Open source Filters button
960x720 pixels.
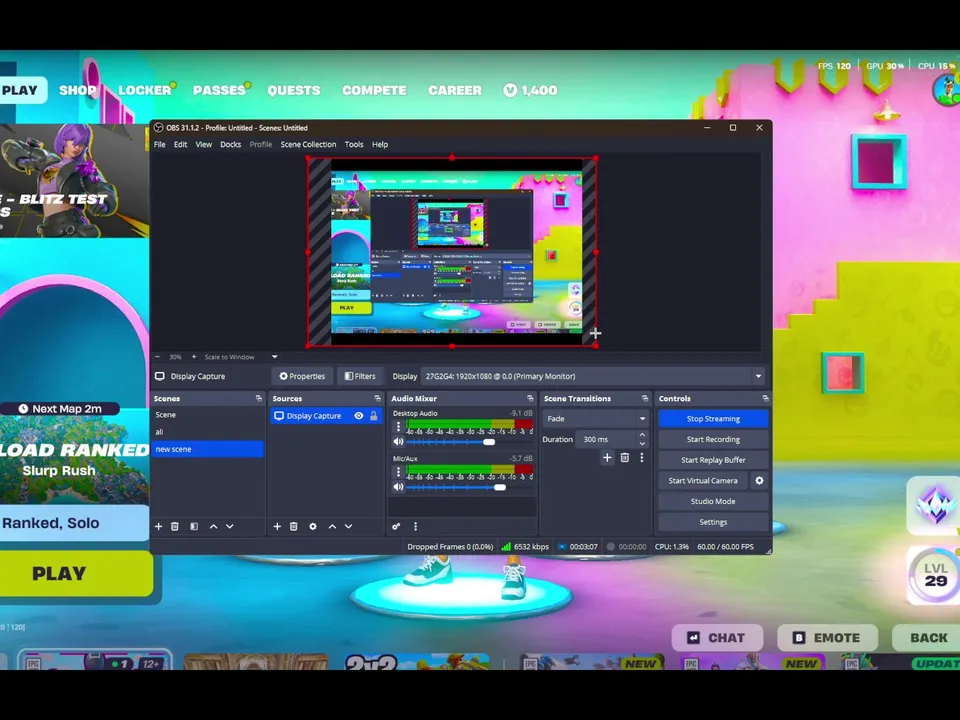click(360, 377)
